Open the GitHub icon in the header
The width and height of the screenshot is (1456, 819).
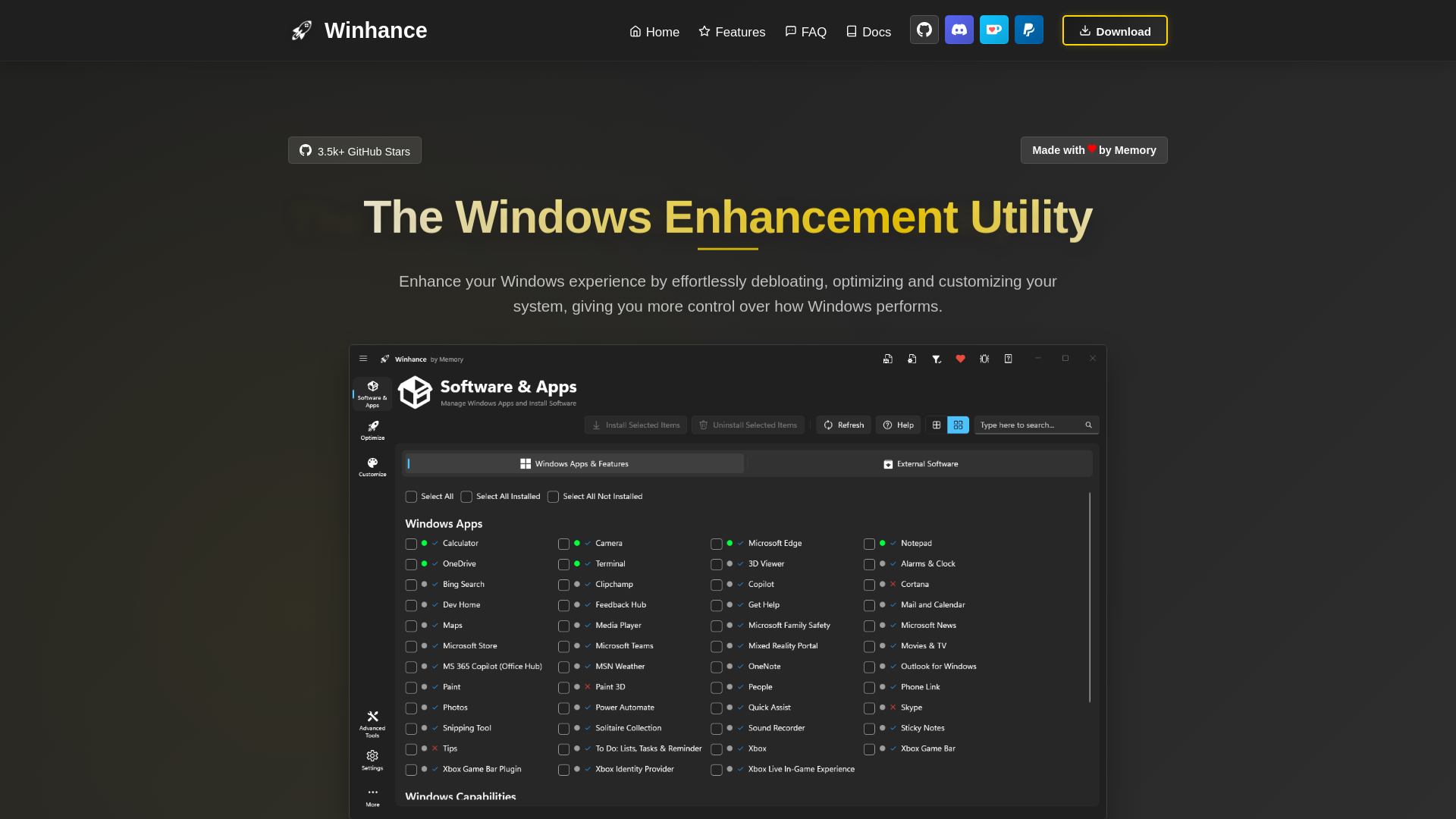point(924,30)
